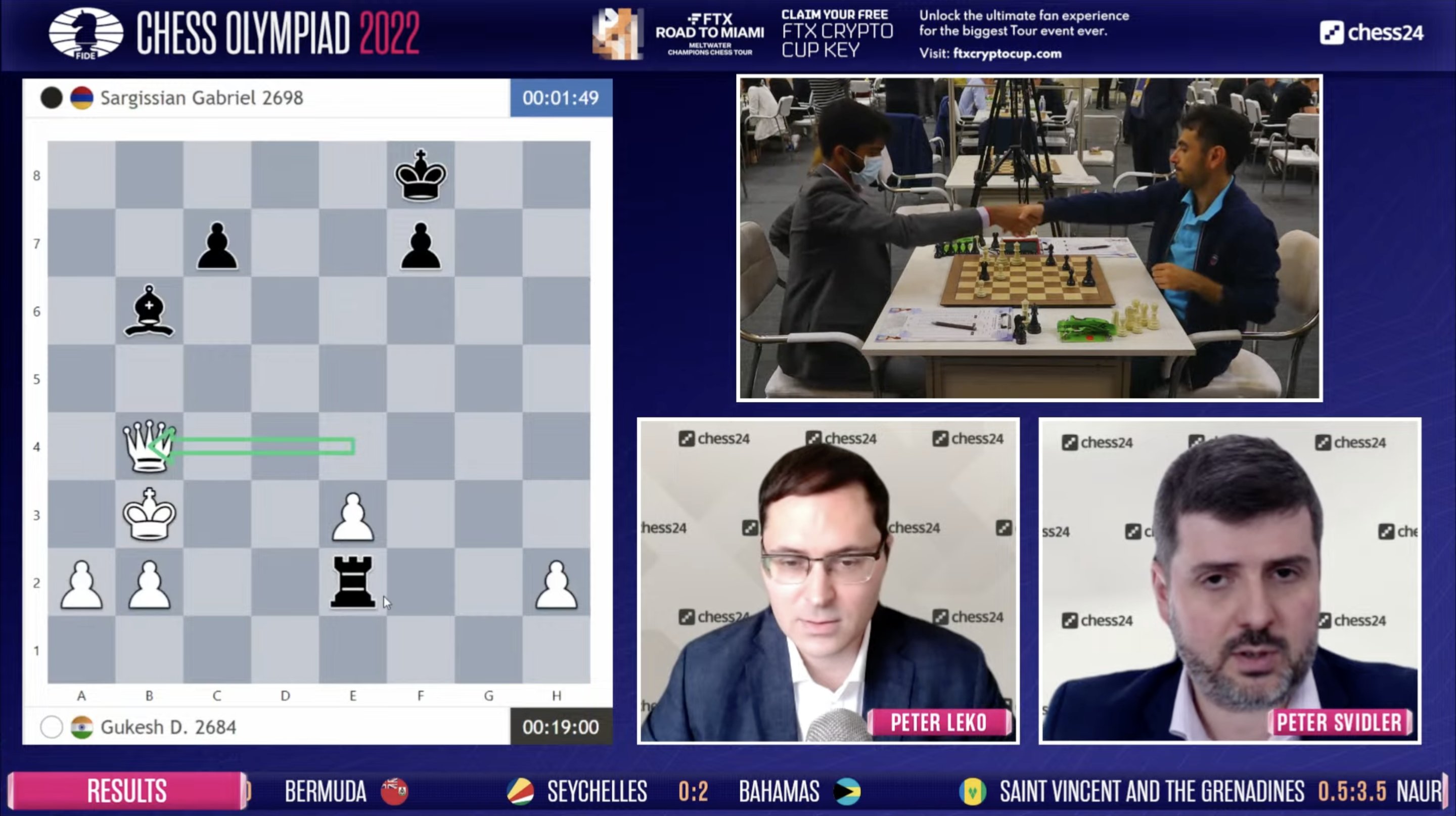The image size is (1456, 816).
Task: Select the white pawn on e3
Action: point(353,517)
